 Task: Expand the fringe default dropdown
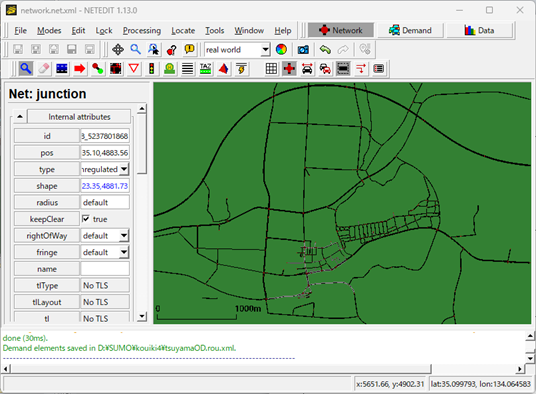tap(124, 252)
